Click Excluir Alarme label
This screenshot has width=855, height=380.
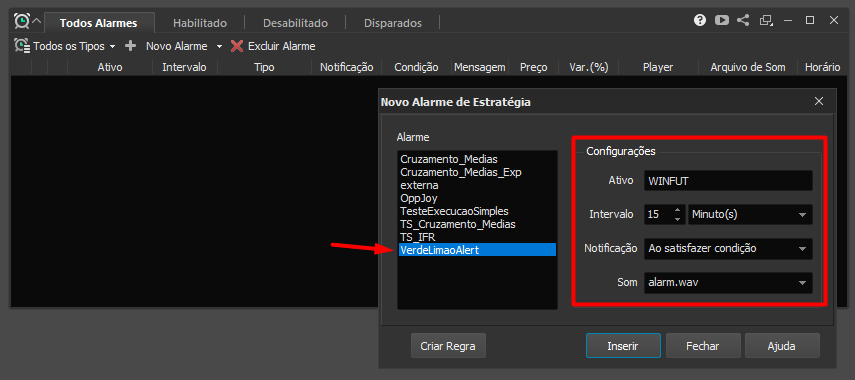pos(281,46)
